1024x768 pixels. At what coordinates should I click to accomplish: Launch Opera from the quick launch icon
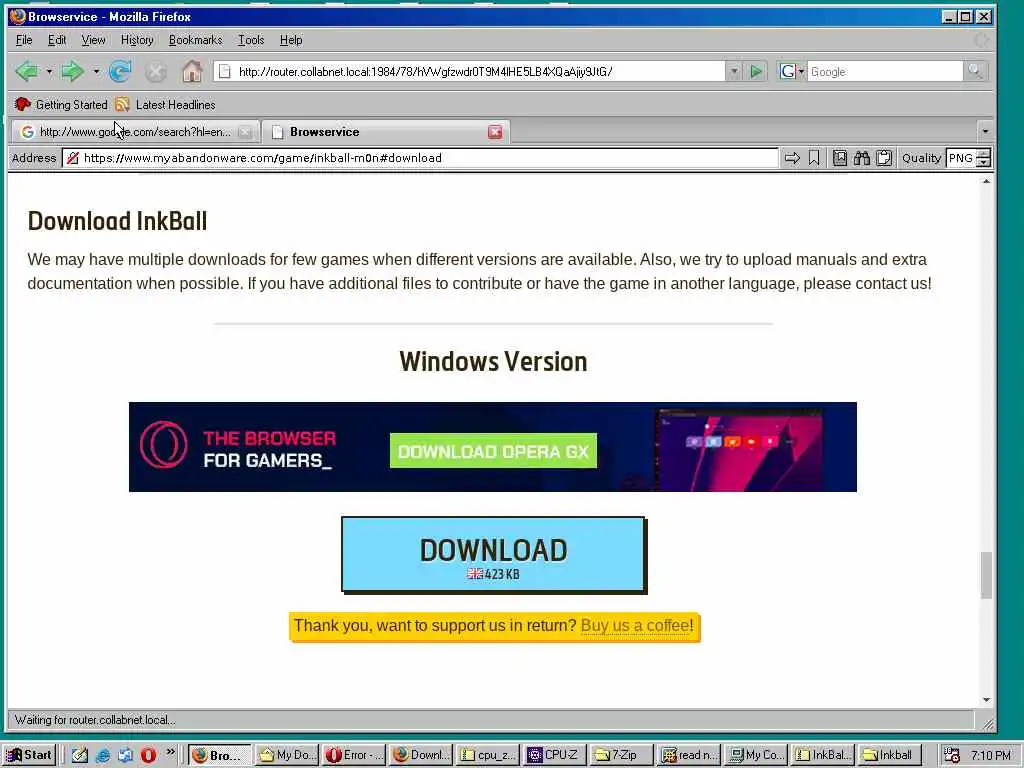(x=148, y=755)
